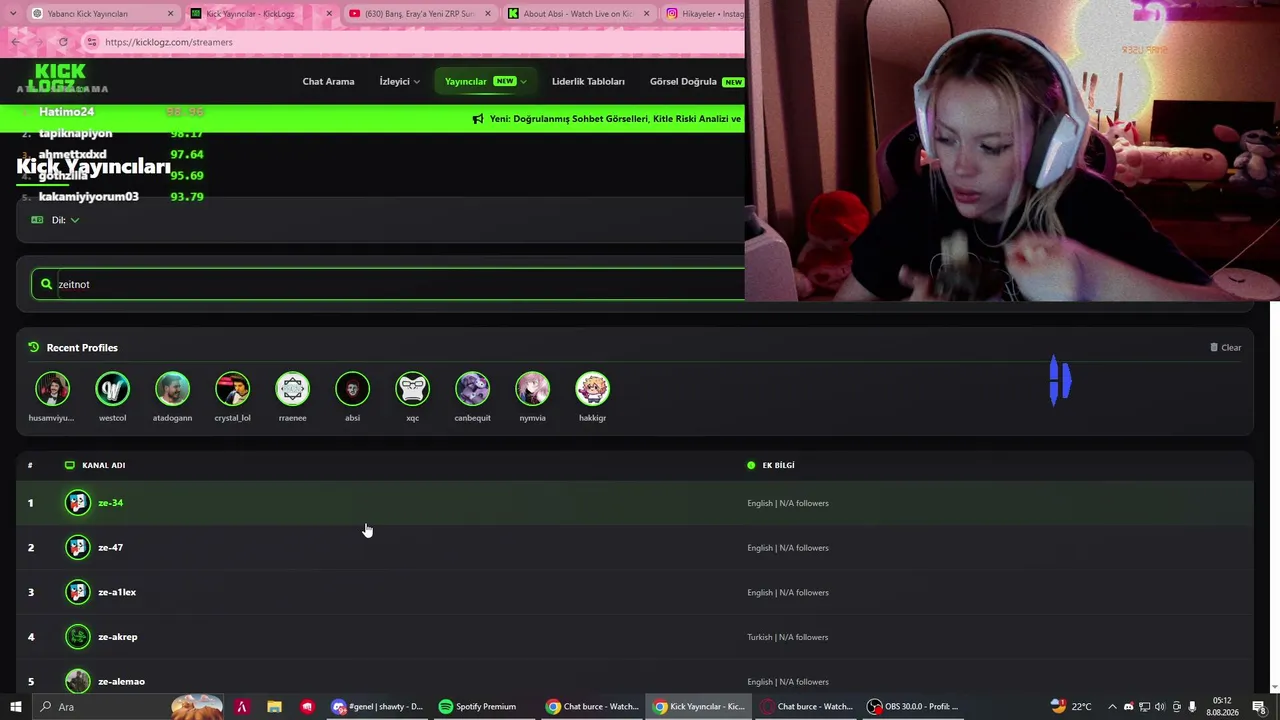This screenshot has height=720, width=1280.
Task: Open the taskbar clock showing 05:12
Action: pyautogui.click(x=1222, y=707)
